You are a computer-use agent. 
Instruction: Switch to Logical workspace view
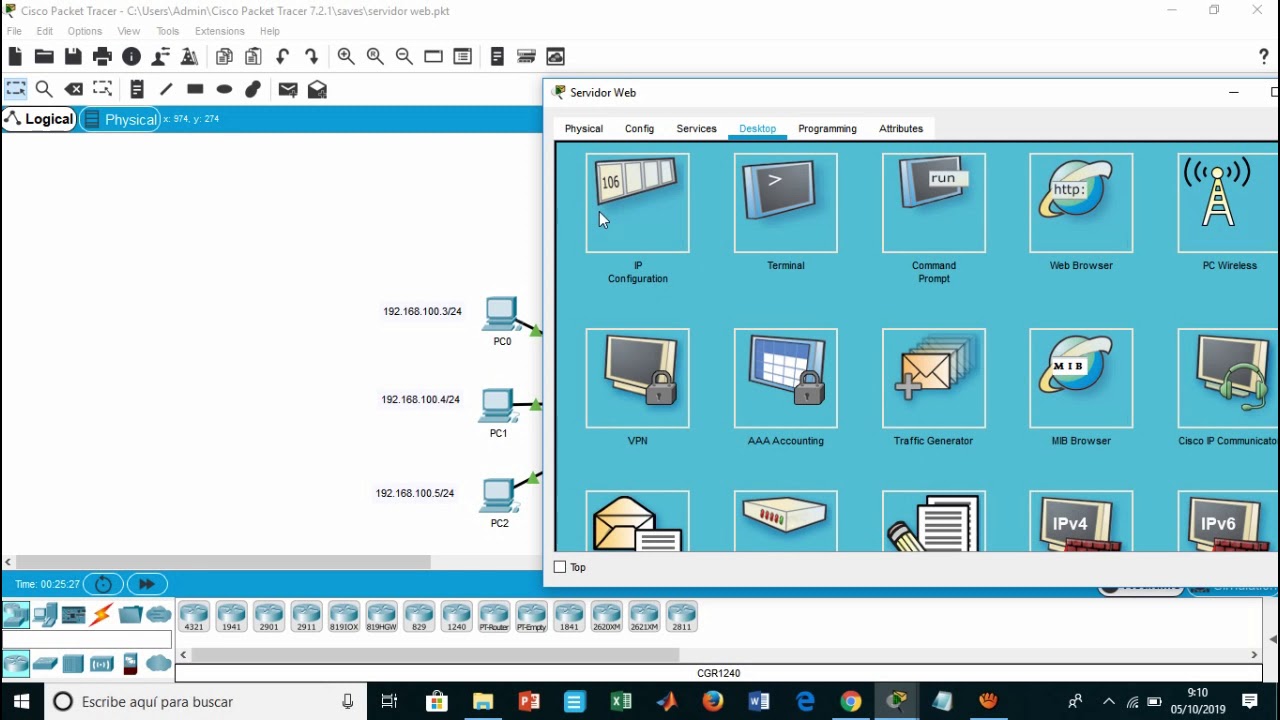click(x=39, y=119)
